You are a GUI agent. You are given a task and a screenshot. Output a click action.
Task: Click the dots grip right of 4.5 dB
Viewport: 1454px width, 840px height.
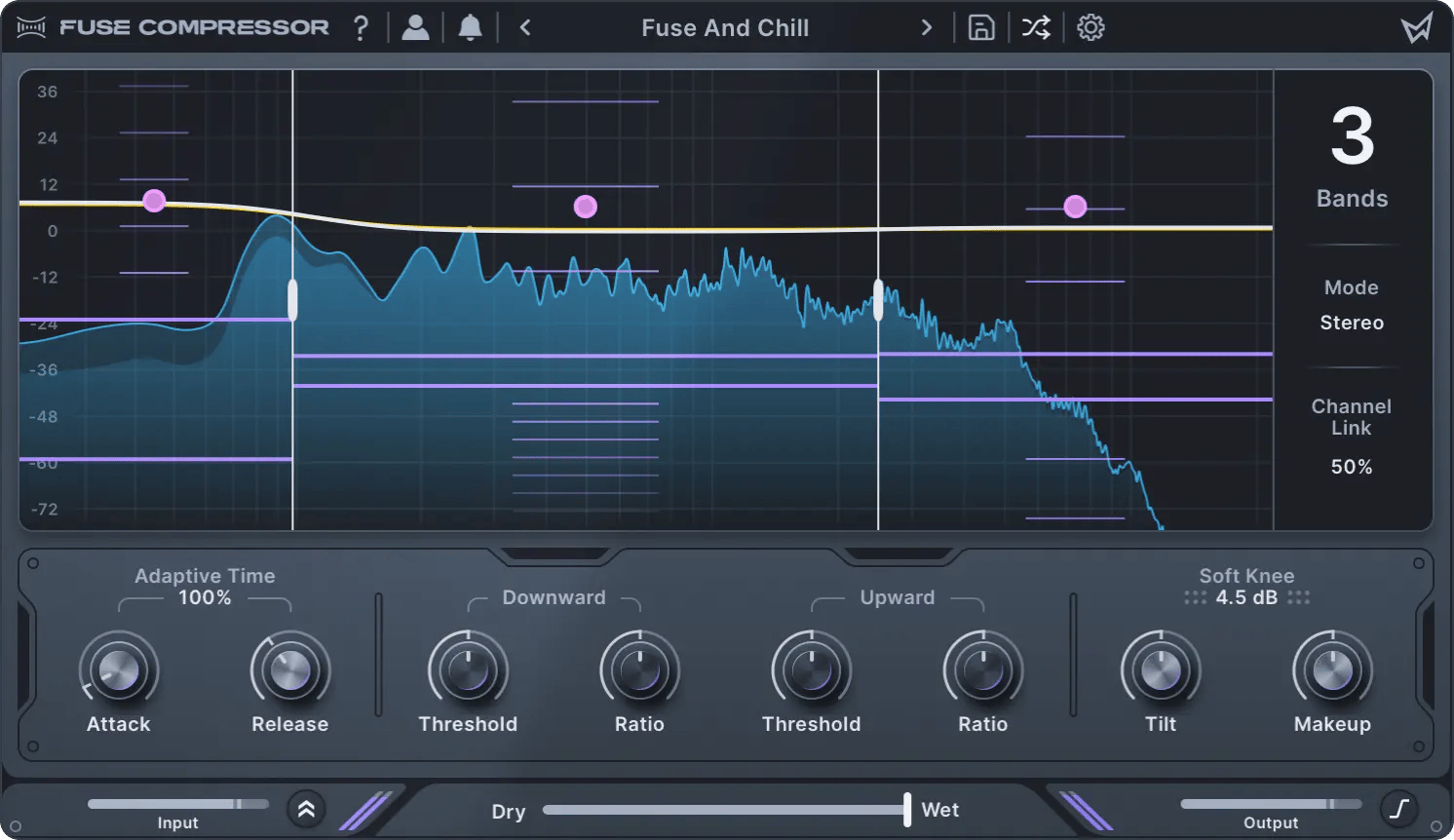[1298, 597]
